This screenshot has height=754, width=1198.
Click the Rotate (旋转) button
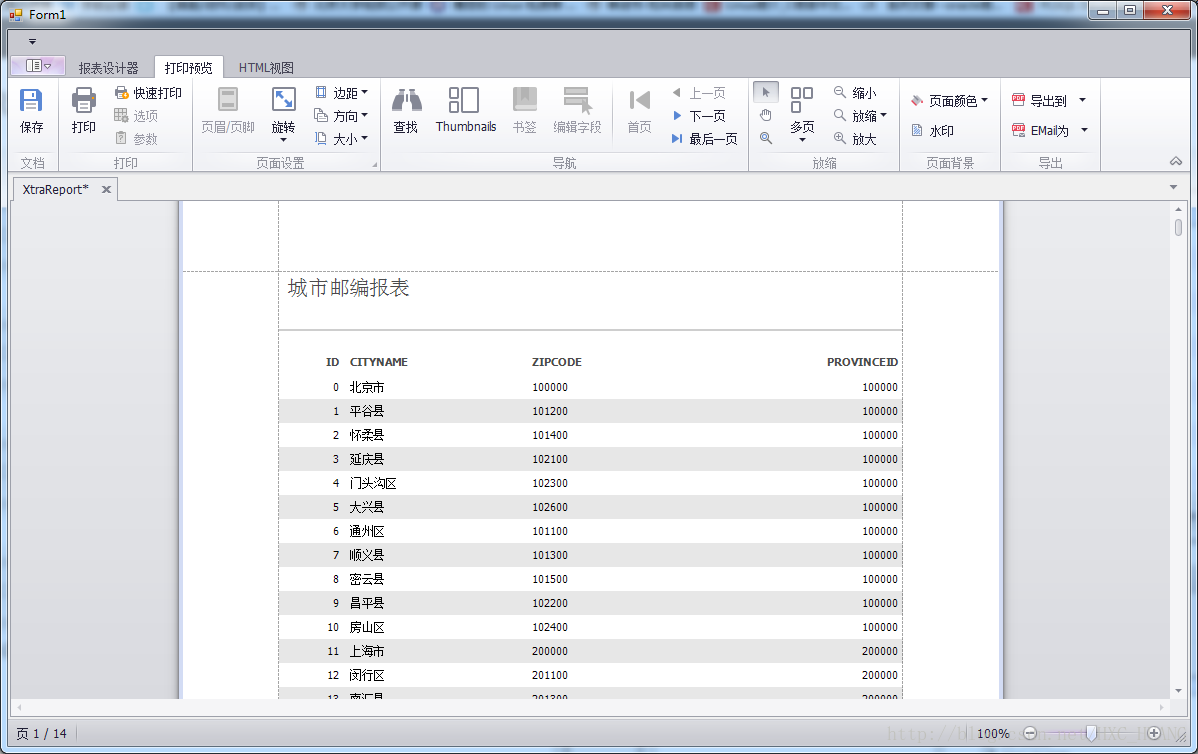coord(283,112)
